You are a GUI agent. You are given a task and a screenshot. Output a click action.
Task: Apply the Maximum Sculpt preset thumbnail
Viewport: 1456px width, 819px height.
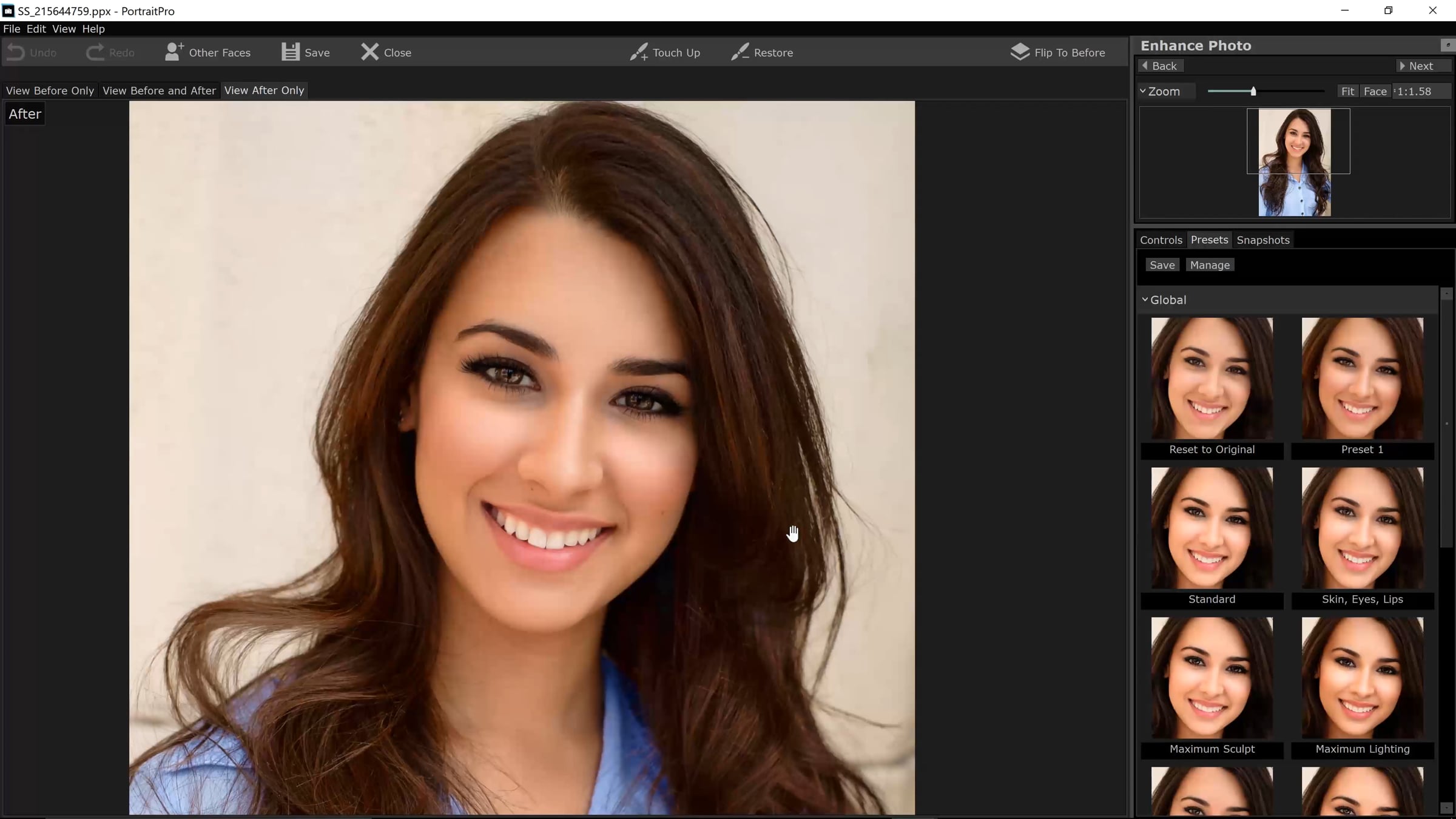point(1212,678)
